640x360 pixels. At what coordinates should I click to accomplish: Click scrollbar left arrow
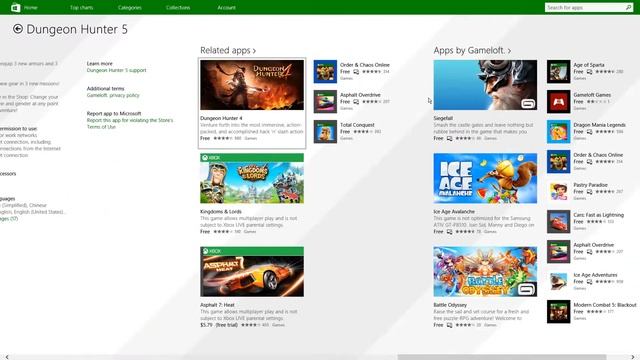pos(7,357)
